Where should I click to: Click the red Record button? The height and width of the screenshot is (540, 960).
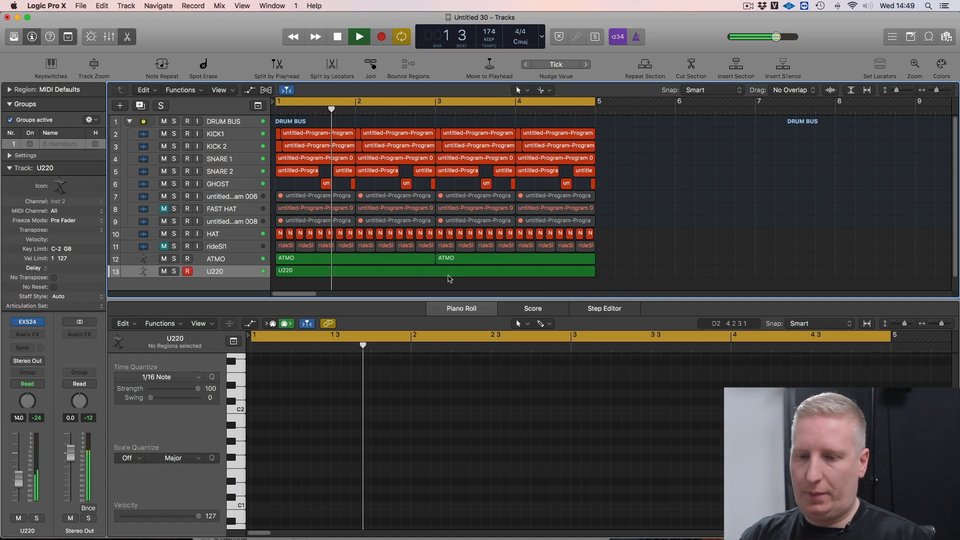pos(381,37)
